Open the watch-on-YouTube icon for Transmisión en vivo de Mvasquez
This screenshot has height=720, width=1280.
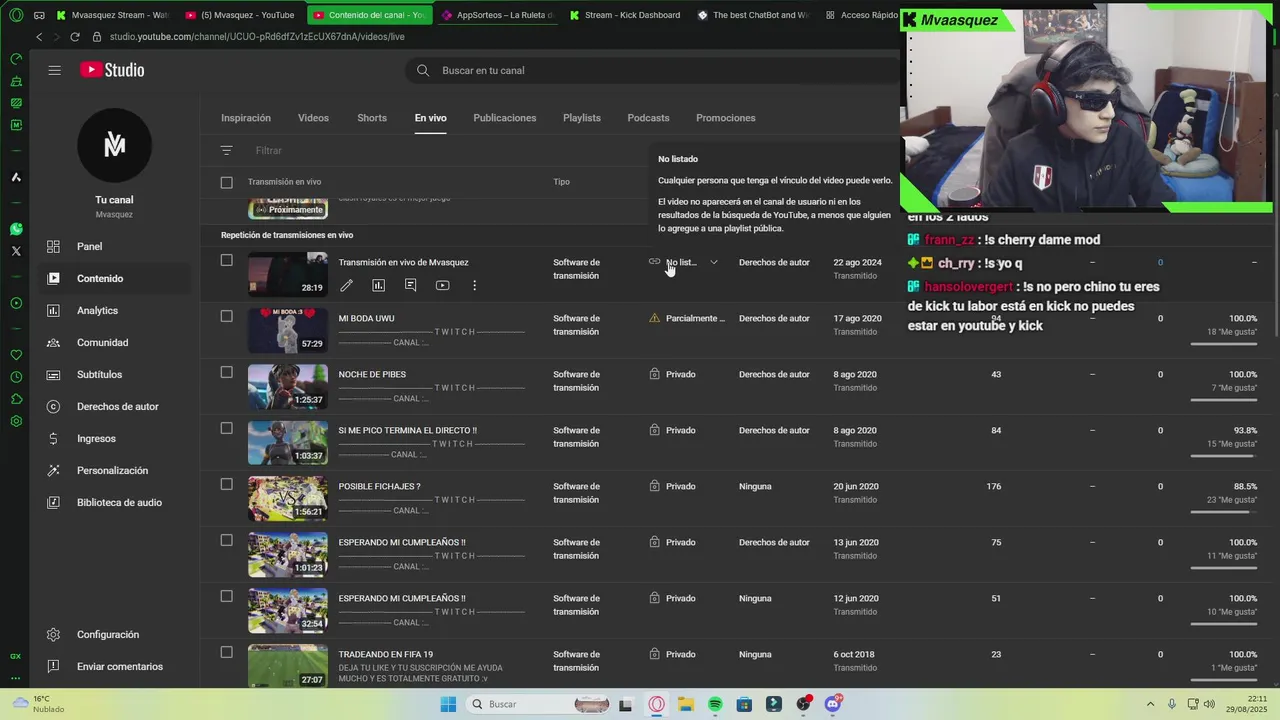[x=442, y=285]
